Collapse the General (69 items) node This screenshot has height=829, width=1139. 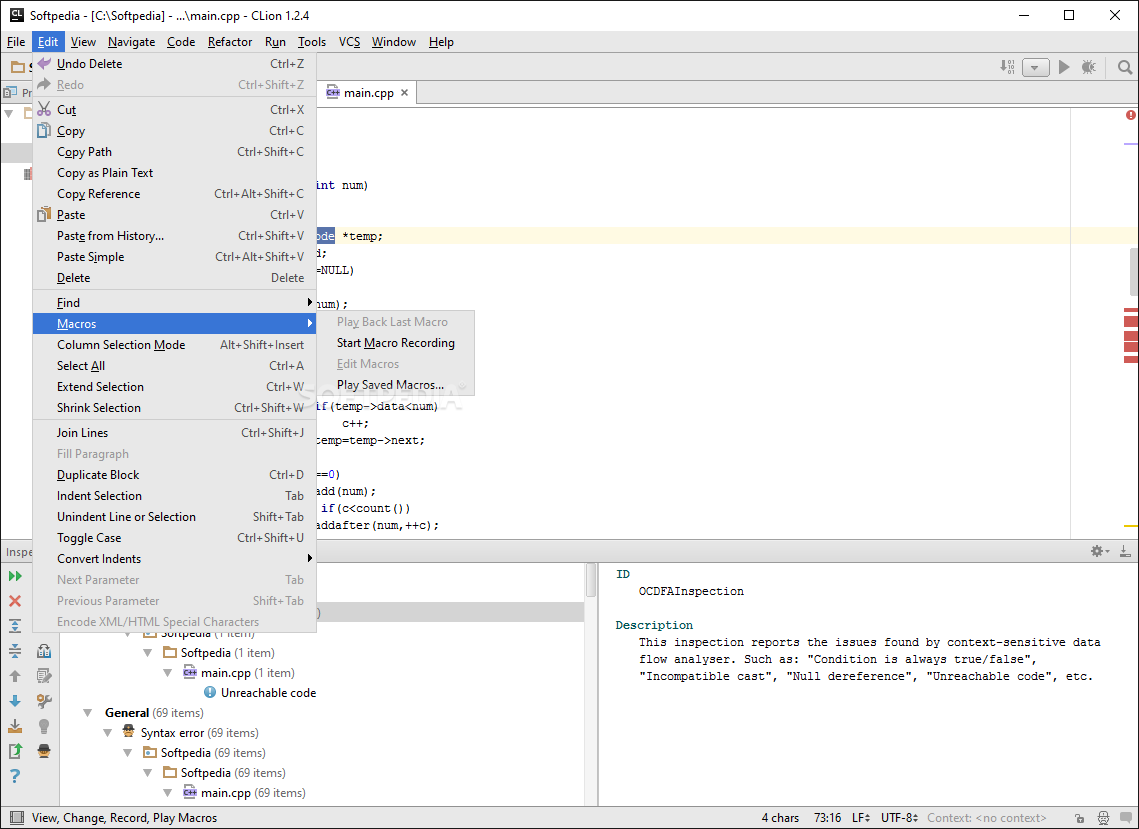point(88,713)
